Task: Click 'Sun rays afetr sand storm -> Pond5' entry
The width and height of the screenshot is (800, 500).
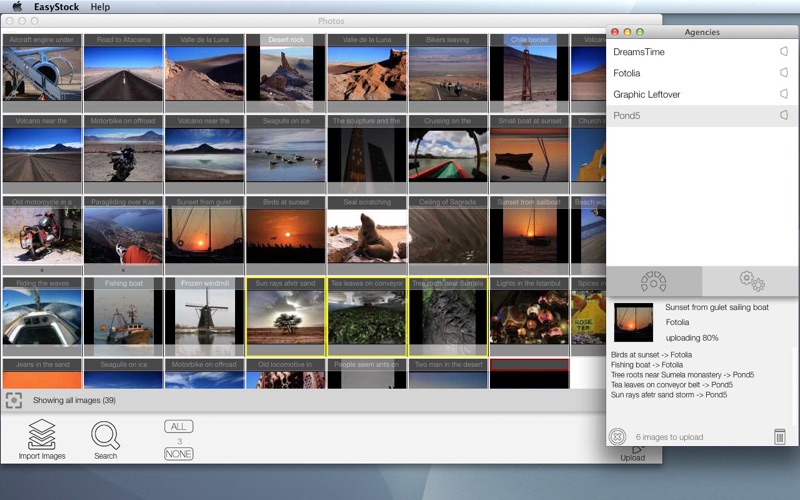Action: coord(668,395)
